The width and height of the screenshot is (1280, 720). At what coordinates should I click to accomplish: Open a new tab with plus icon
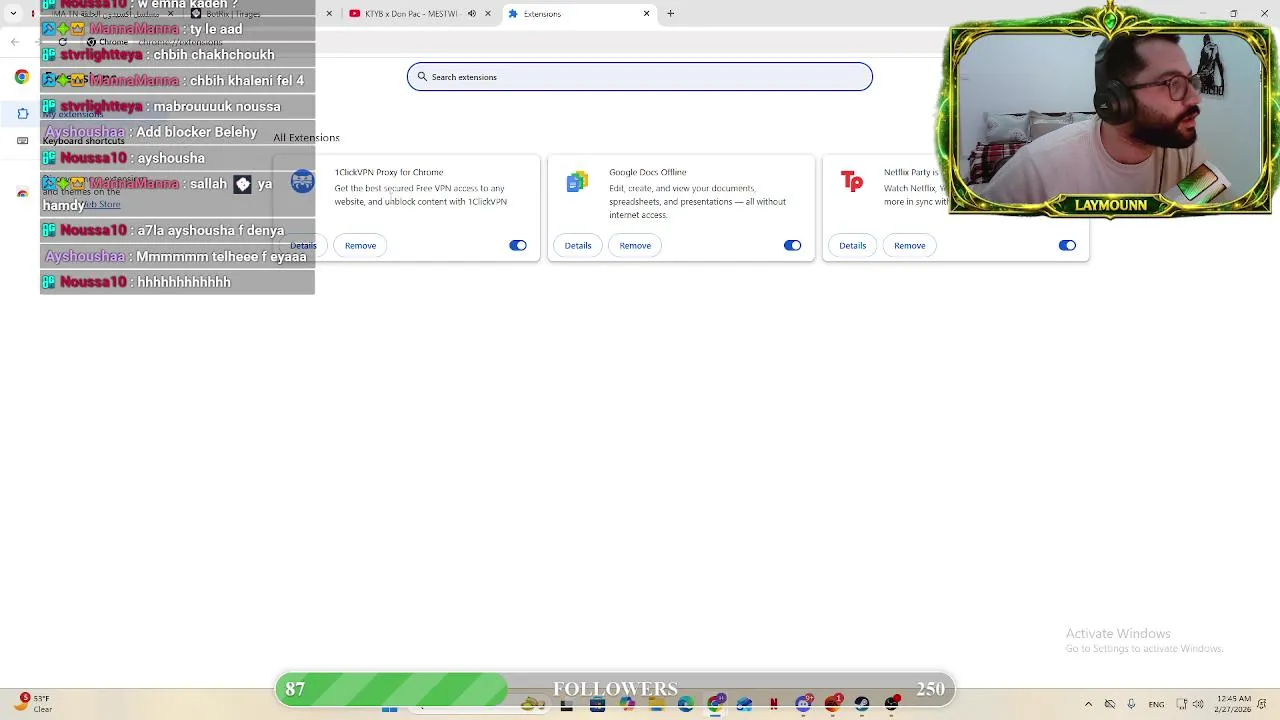[x=671, y=14]
